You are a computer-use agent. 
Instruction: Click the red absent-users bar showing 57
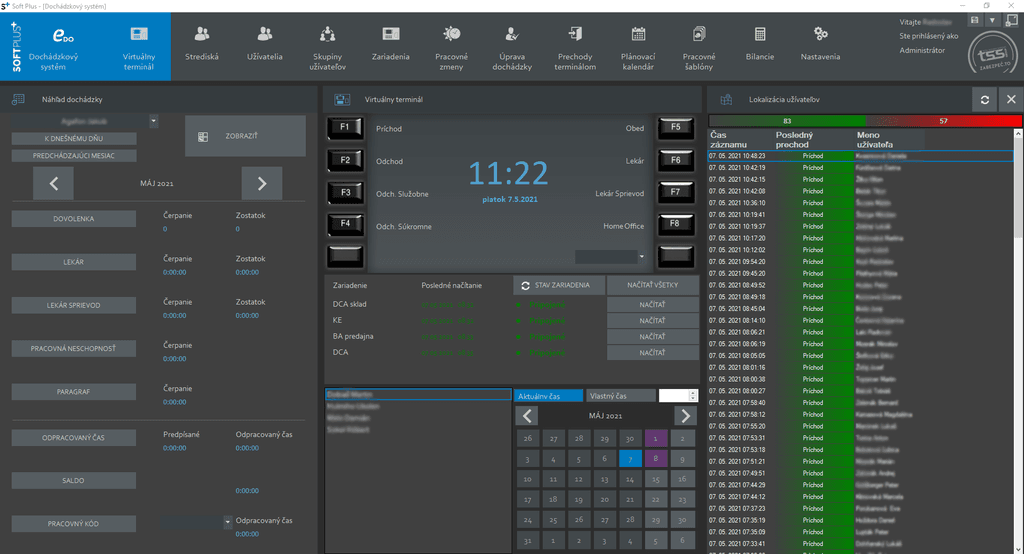[x=943, y=121]
